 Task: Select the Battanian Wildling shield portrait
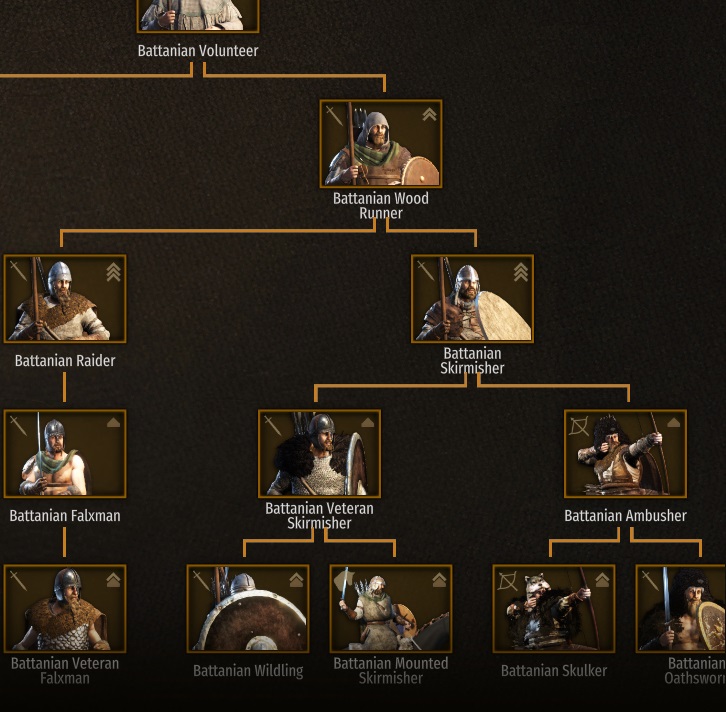point(248,608)
